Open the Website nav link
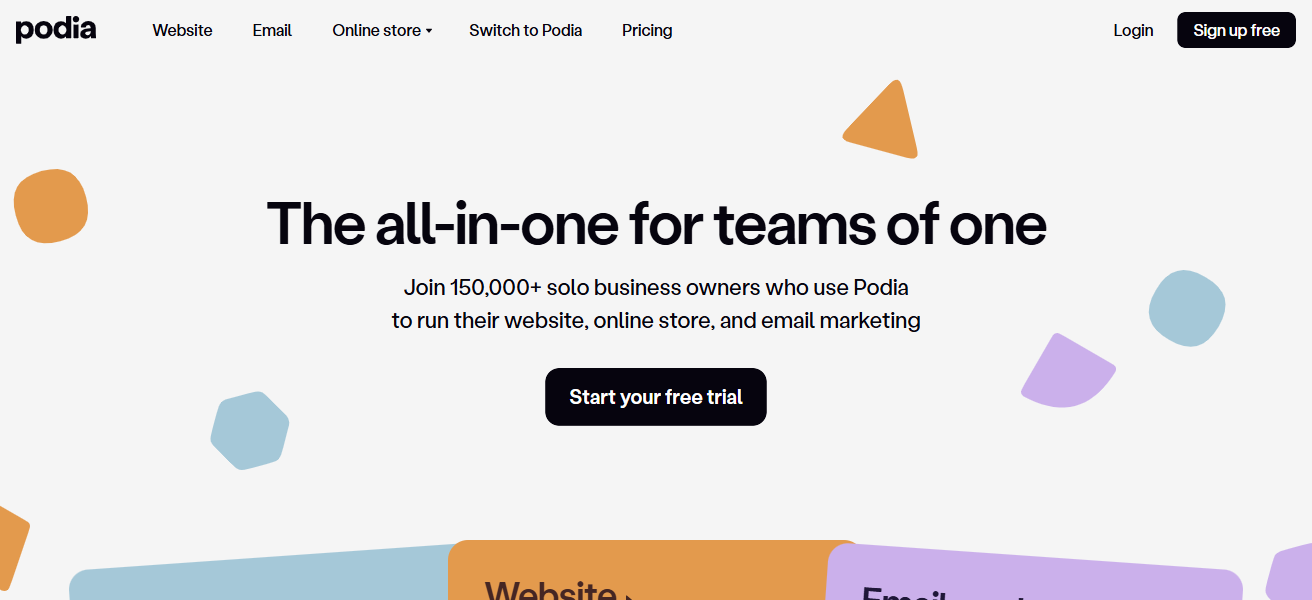 point(182,30)
